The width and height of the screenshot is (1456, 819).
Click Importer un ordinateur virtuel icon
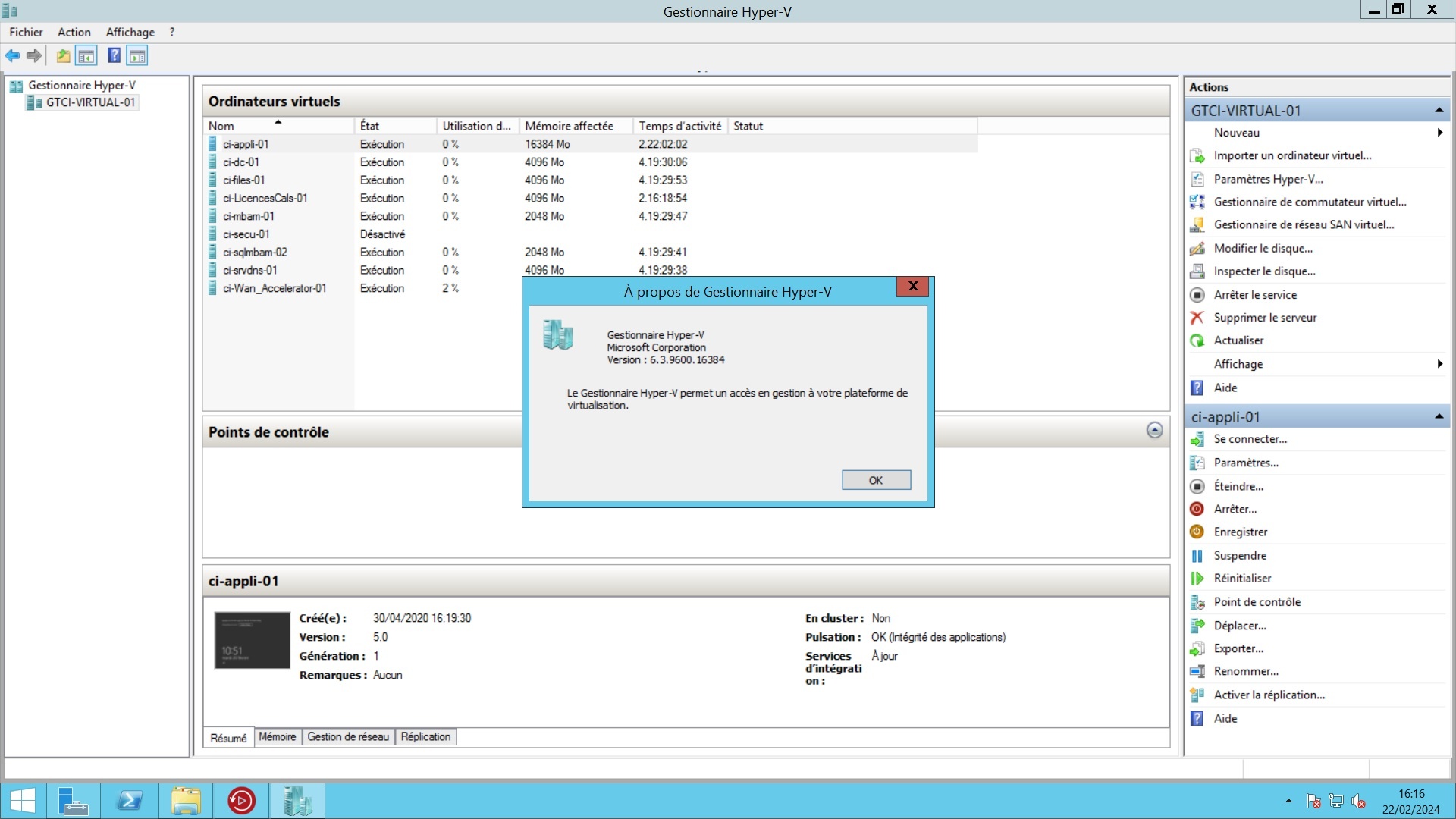tap(1197, 155)
